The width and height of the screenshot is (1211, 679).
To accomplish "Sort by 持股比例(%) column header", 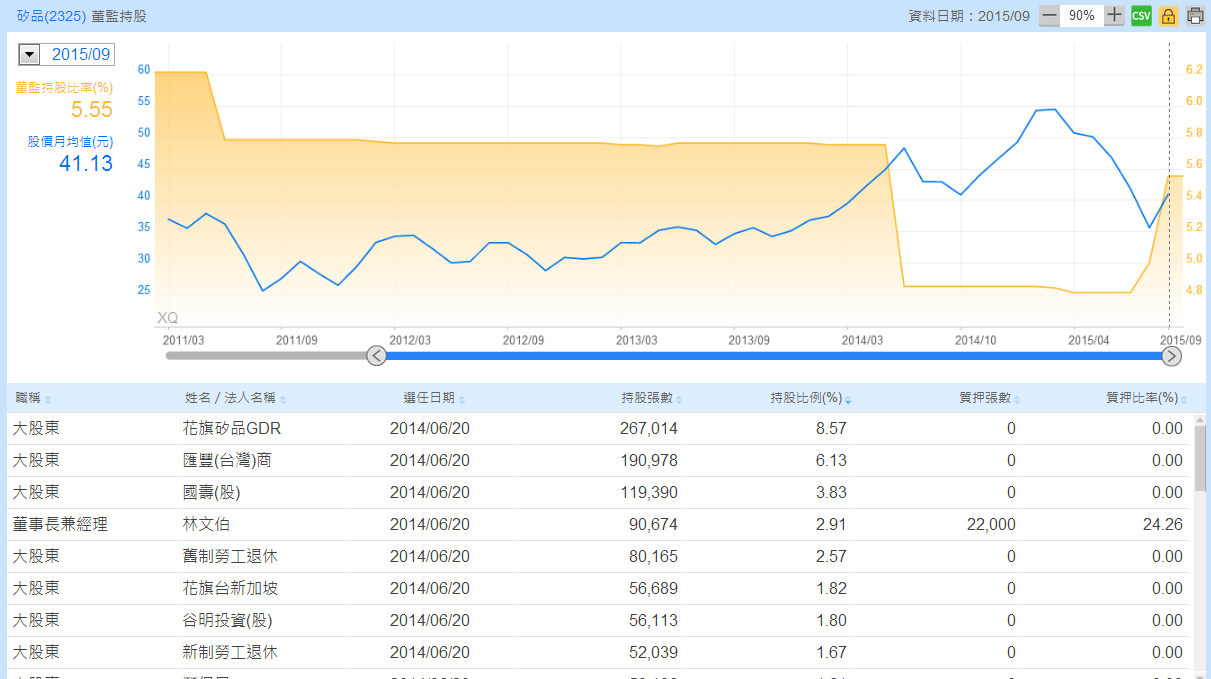I will 808,398.
